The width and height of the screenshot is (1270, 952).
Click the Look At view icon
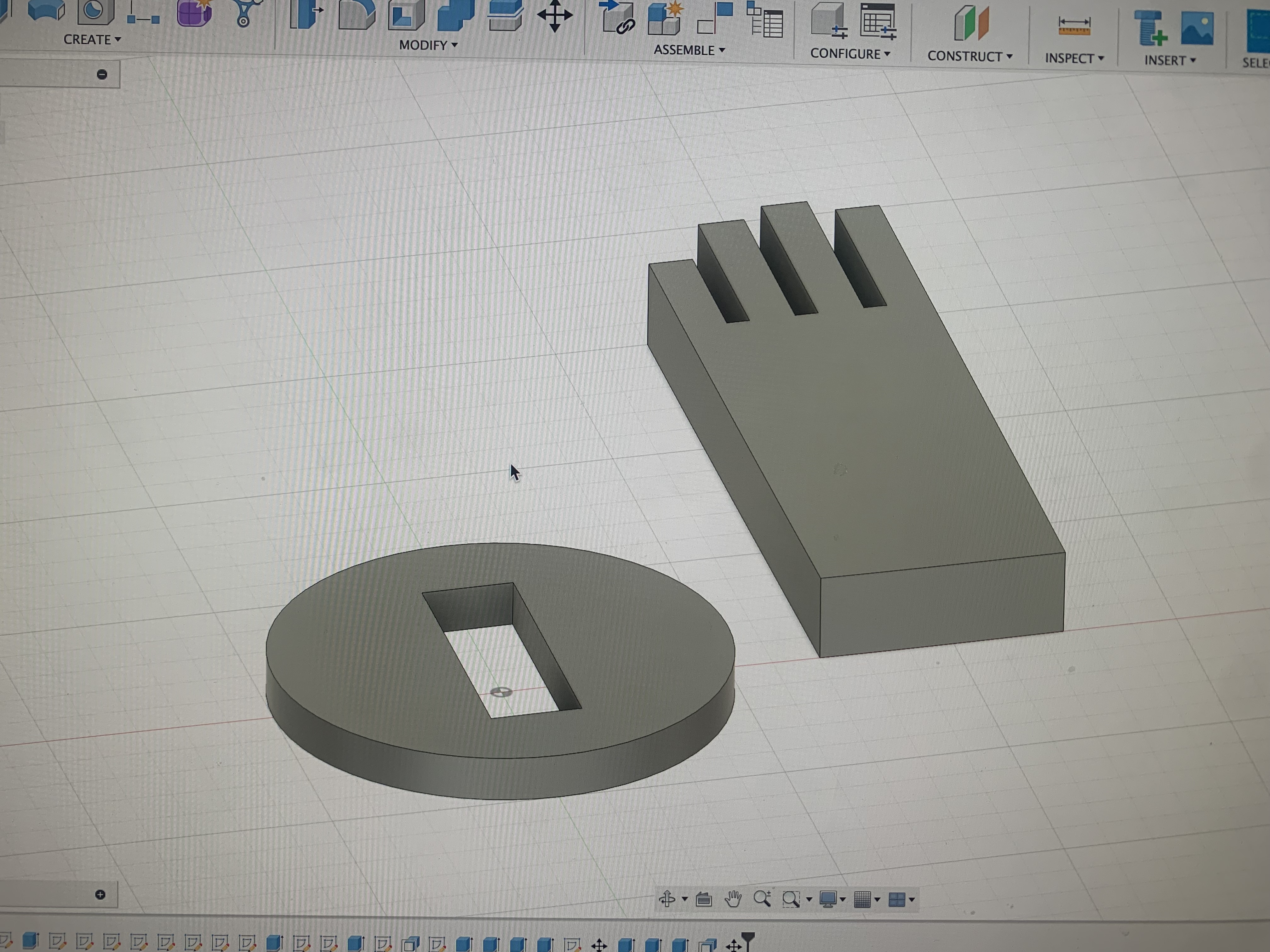[704, 898]
